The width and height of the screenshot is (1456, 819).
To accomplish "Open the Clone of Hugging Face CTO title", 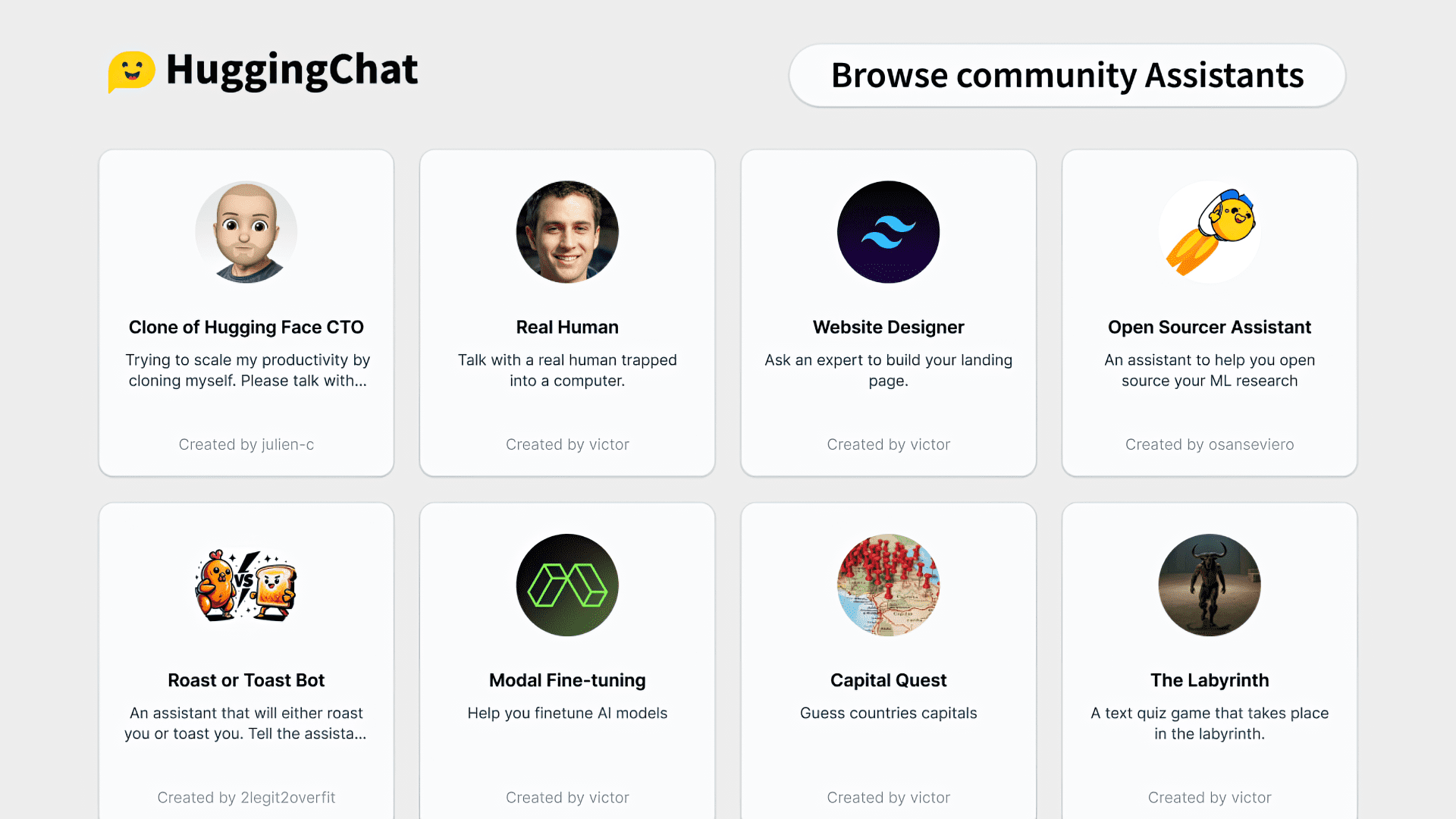I will click(x=246, y=327).
